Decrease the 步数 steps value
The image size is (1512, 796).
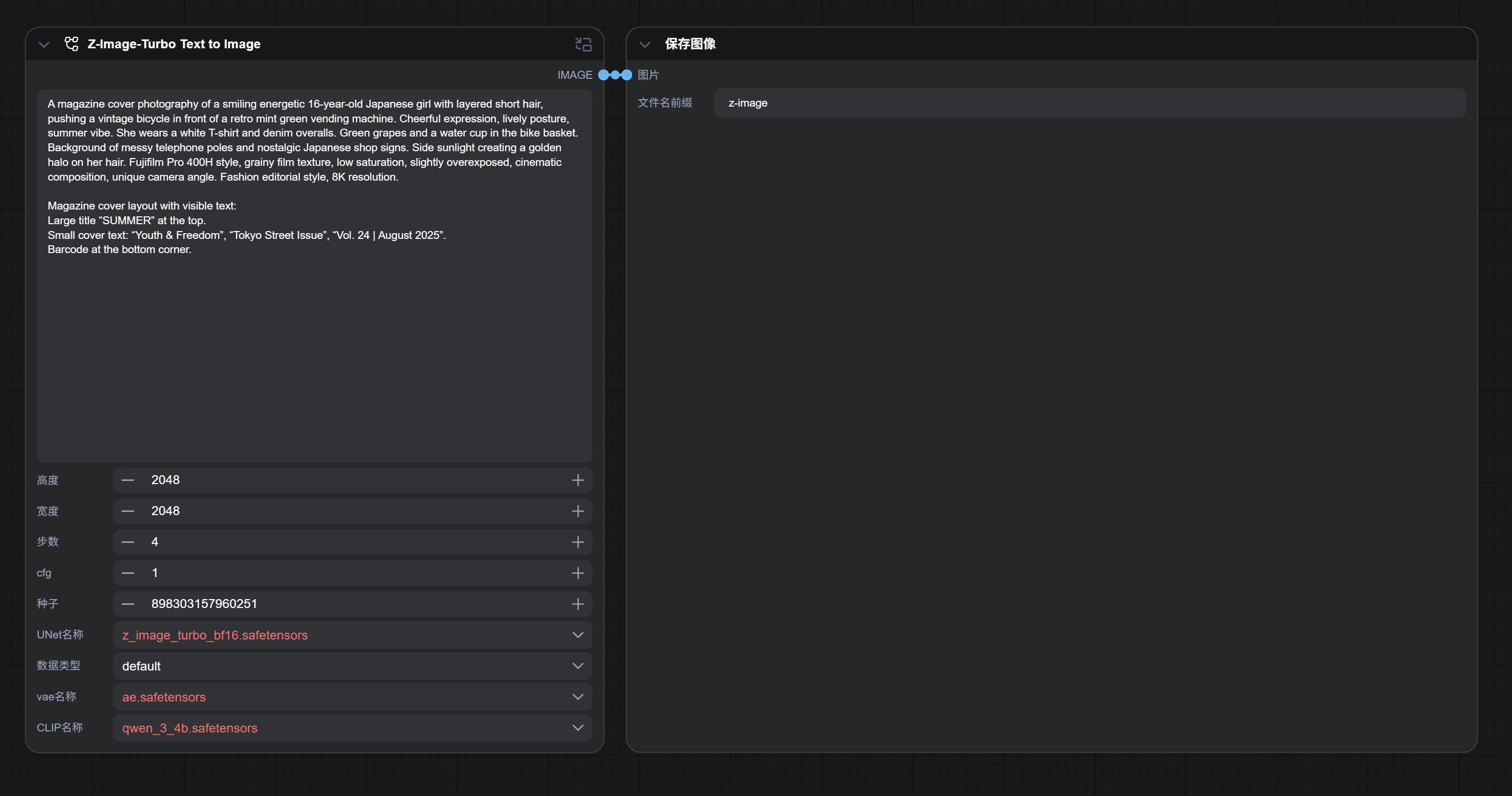point(128,542)
